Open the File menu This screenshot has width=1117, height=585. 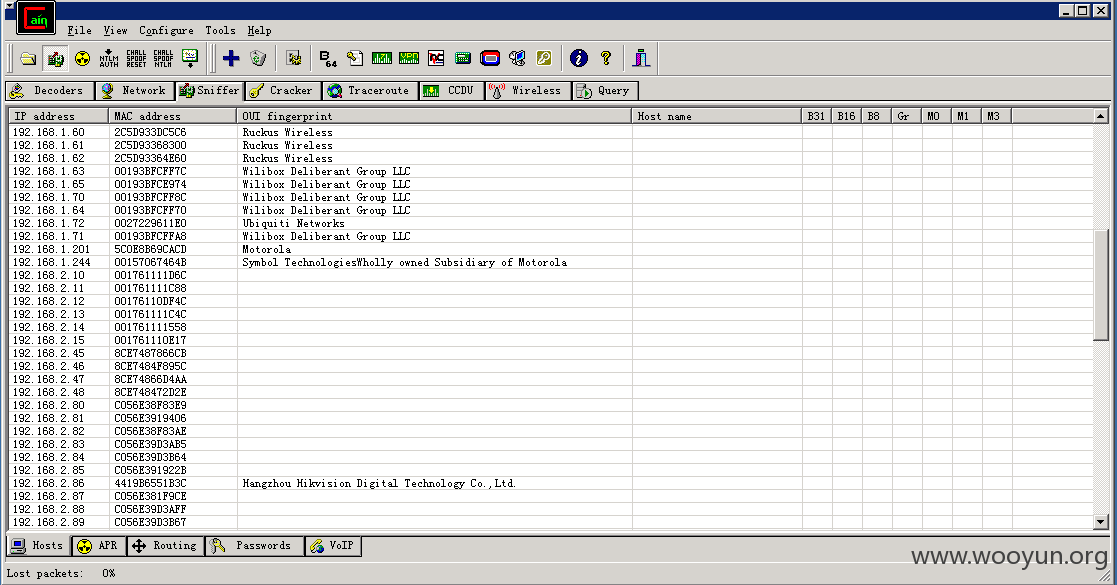coord(79,30)
